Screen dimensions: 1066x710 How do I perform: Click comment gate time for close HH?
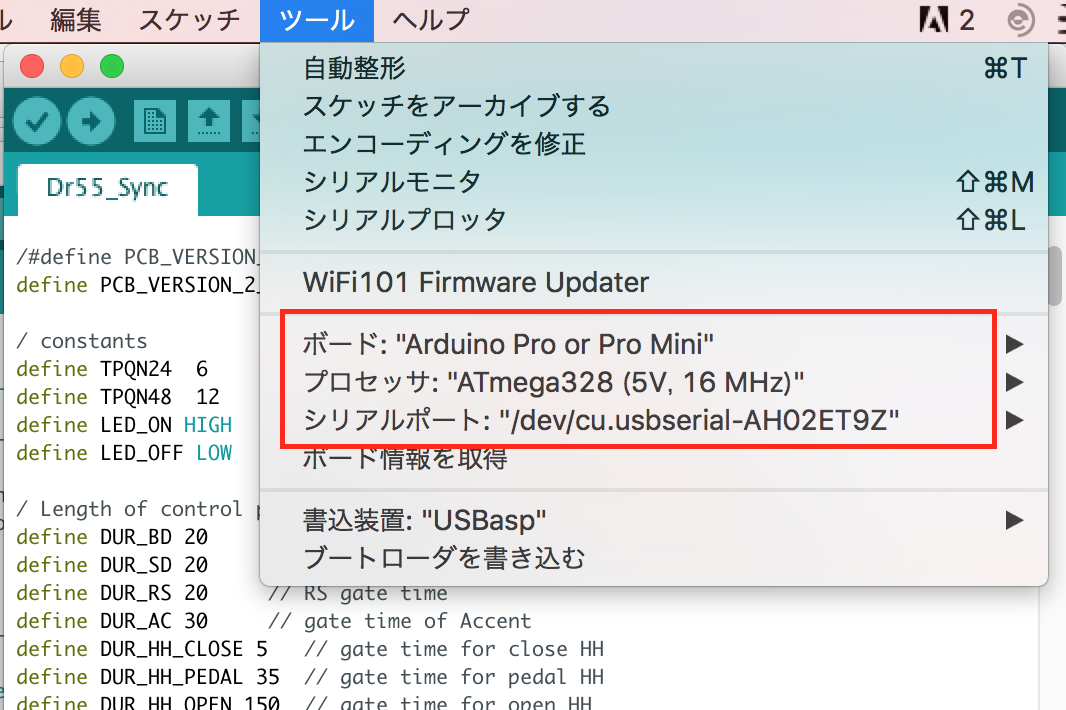(454, 649)
